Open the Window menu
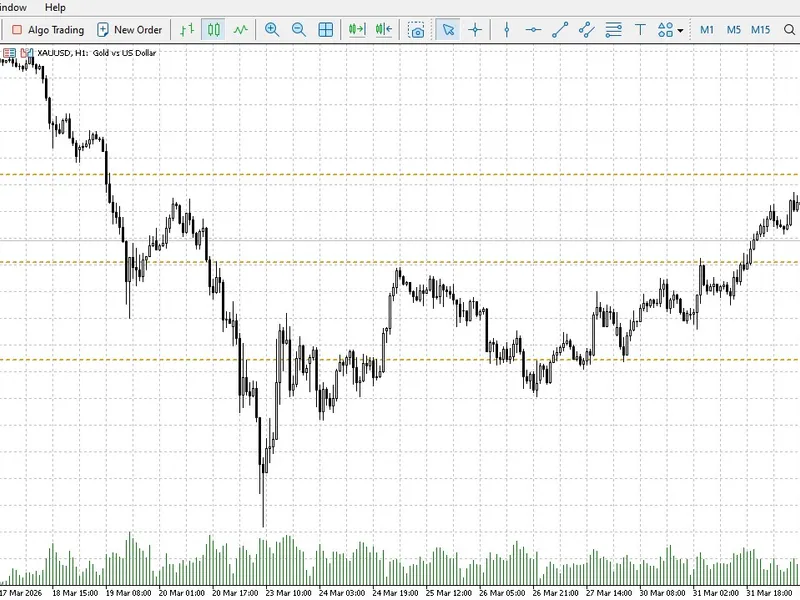This screenshot has height=600, width=800. click(13, 8)
